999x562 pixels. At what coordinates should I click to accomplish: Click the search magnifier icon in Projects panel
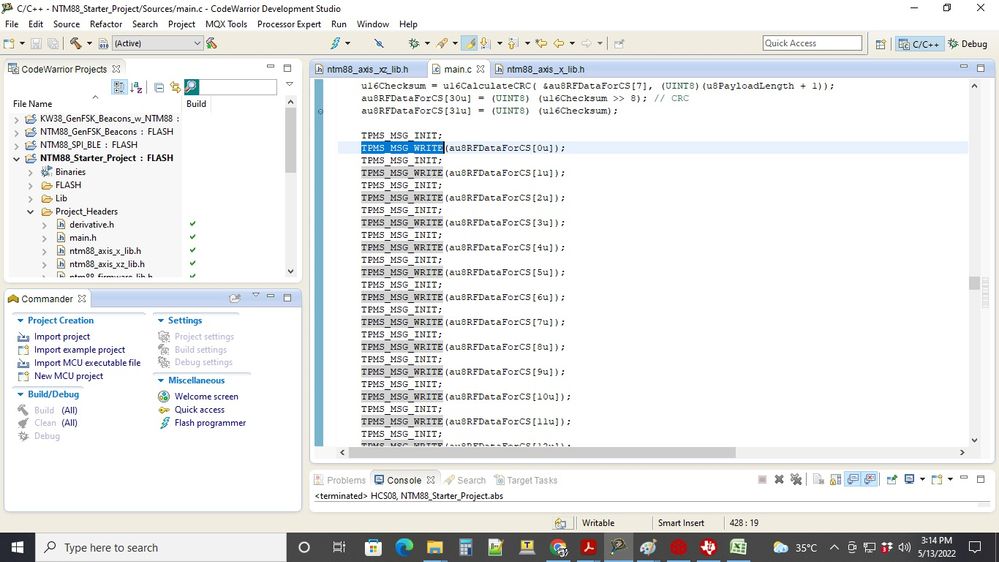pyautogui.click(x=191, y=87)
